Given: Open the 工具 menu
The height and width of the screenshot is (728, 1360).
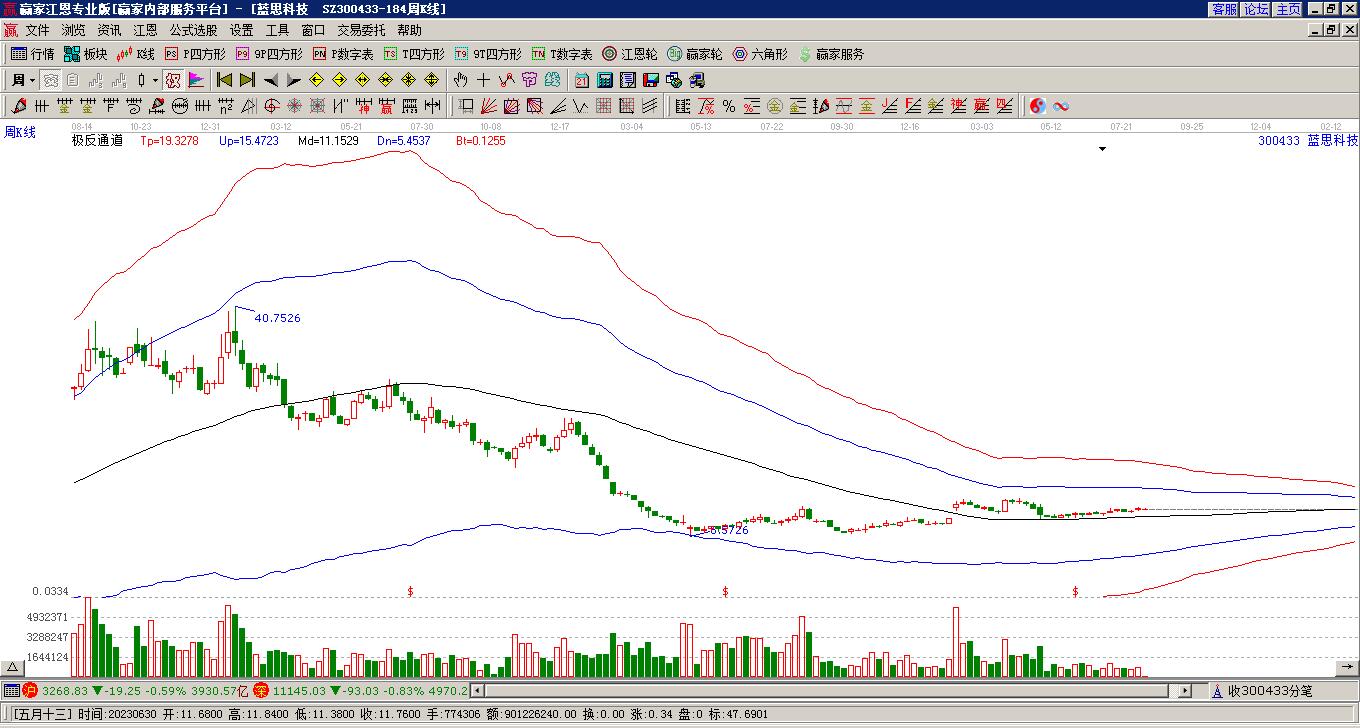Looking at the screenshot, I should point(277,31).
